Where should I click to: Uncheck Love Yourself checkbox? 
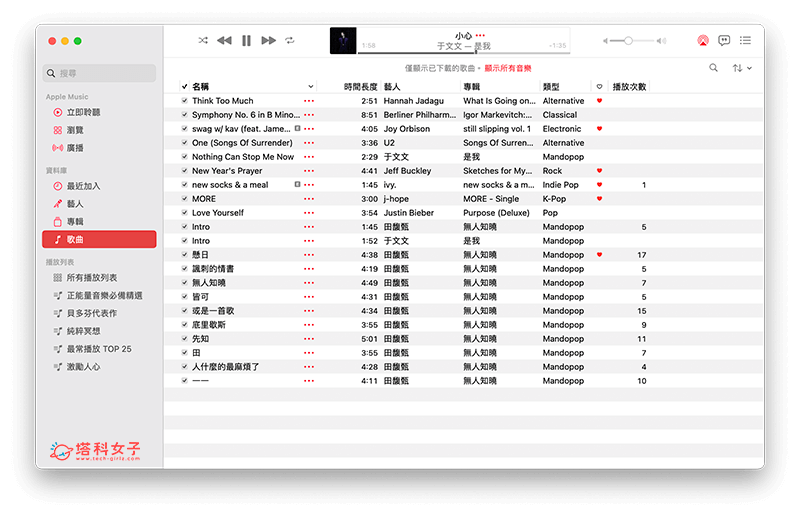[x=185, y=213]
